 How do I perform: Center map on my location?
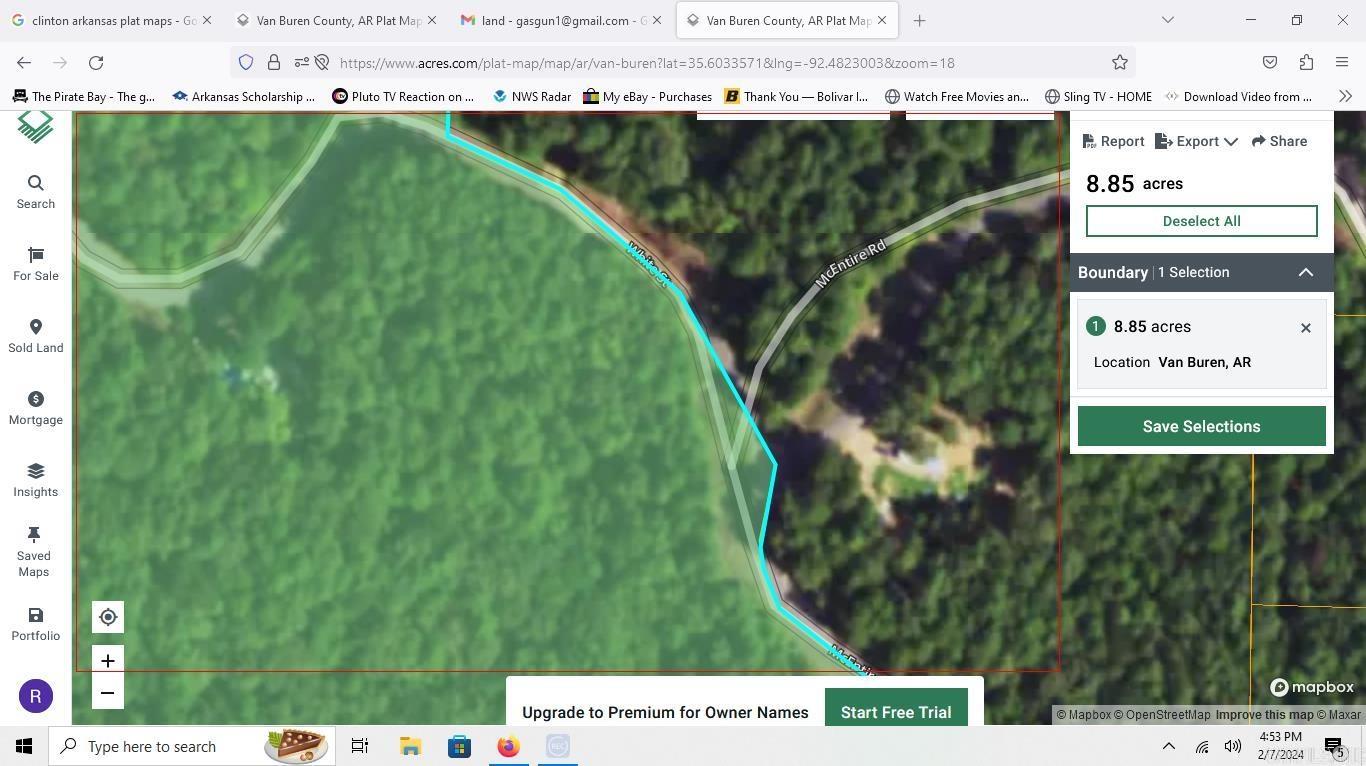(108, 618)
